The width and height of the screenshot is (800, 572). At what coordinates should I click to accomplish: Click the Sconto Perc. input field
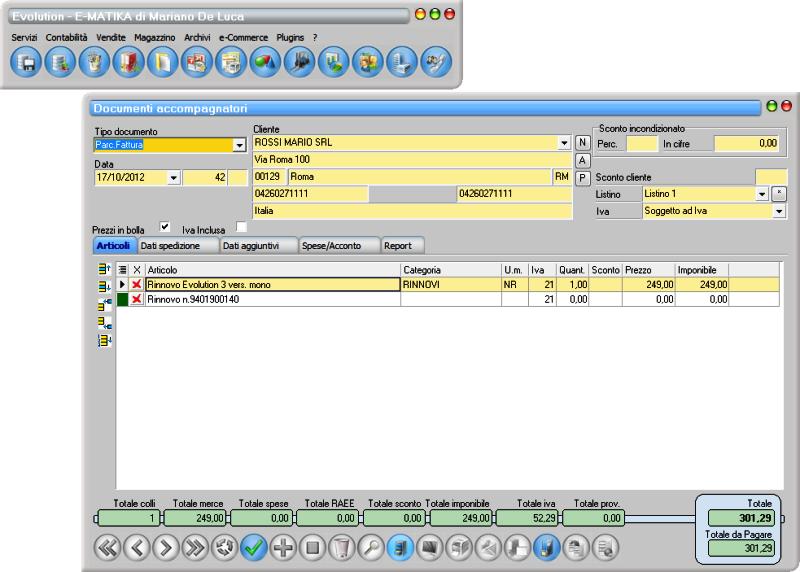642,144
